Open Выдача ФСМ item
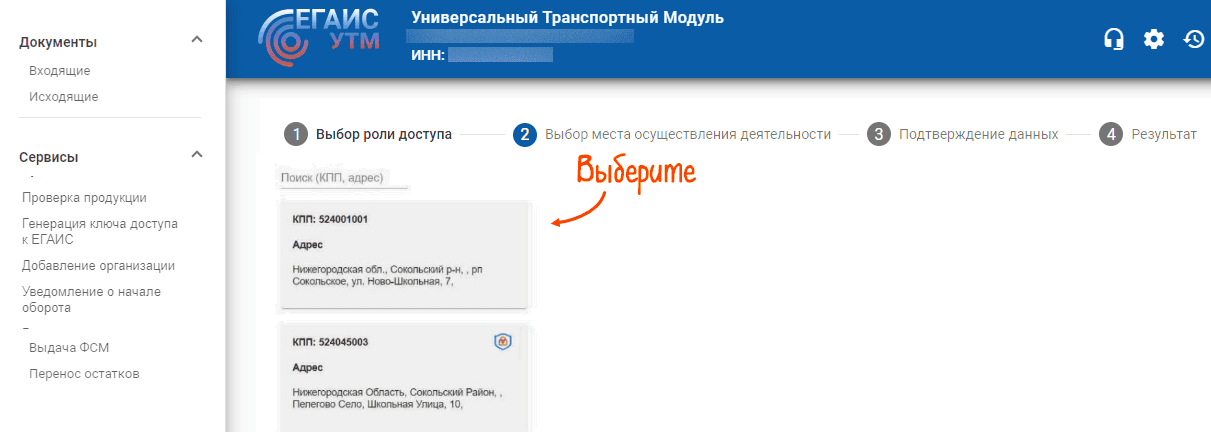Viewport: 1211px width, 432px height. coord(69,348)
